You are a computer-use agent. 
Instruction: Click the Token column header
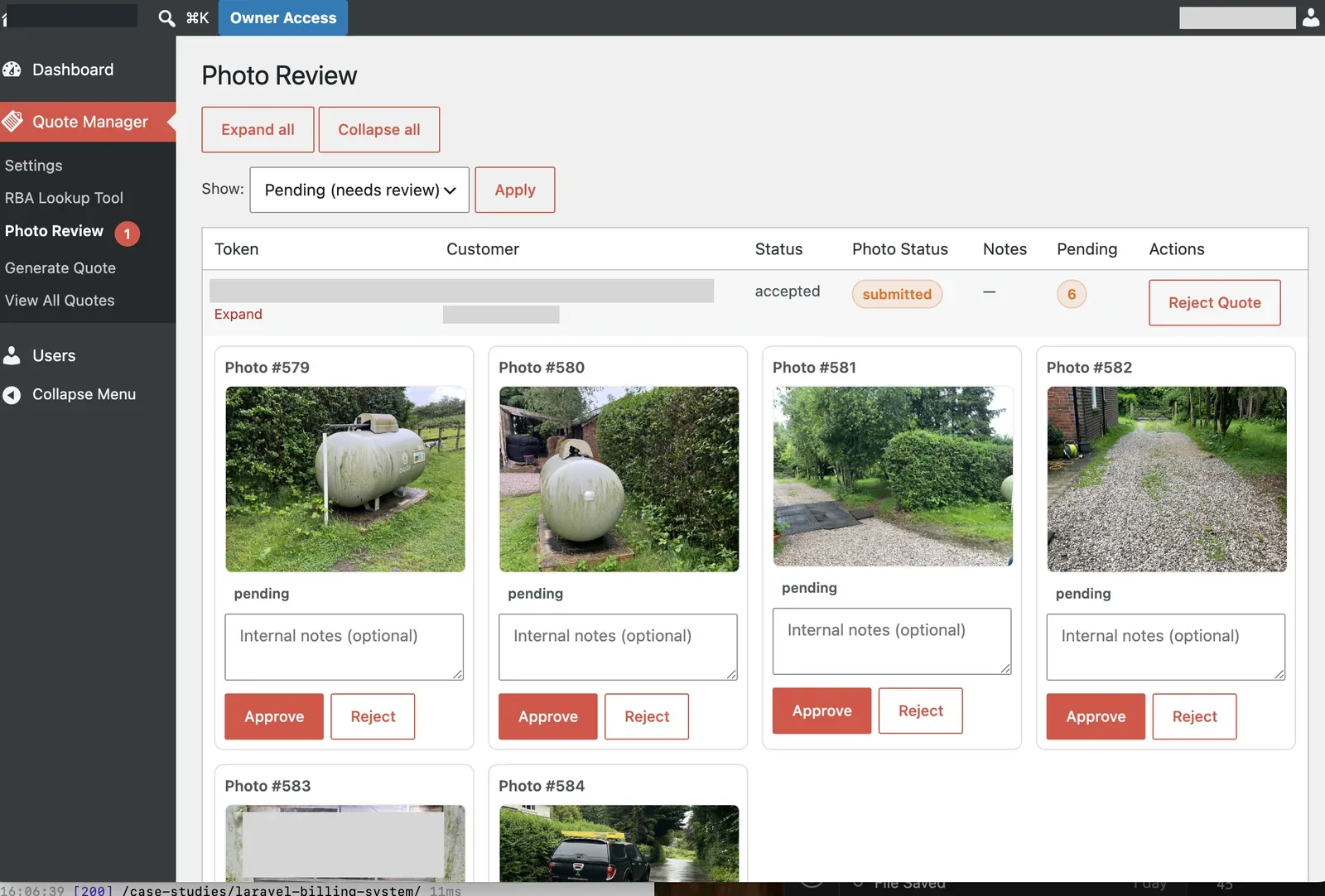[x=237, y=249]
